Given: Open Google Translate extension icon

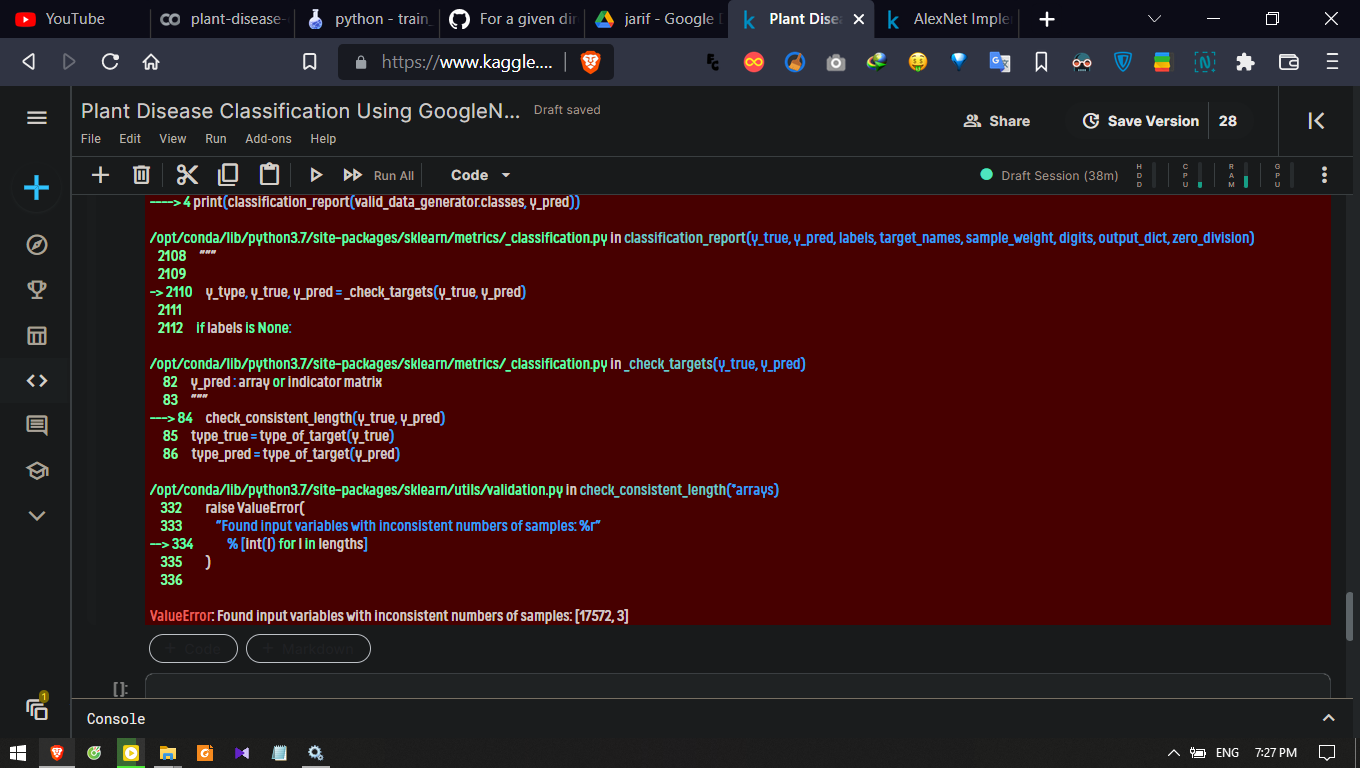Looking at the screenshot, I should 1000,62.
